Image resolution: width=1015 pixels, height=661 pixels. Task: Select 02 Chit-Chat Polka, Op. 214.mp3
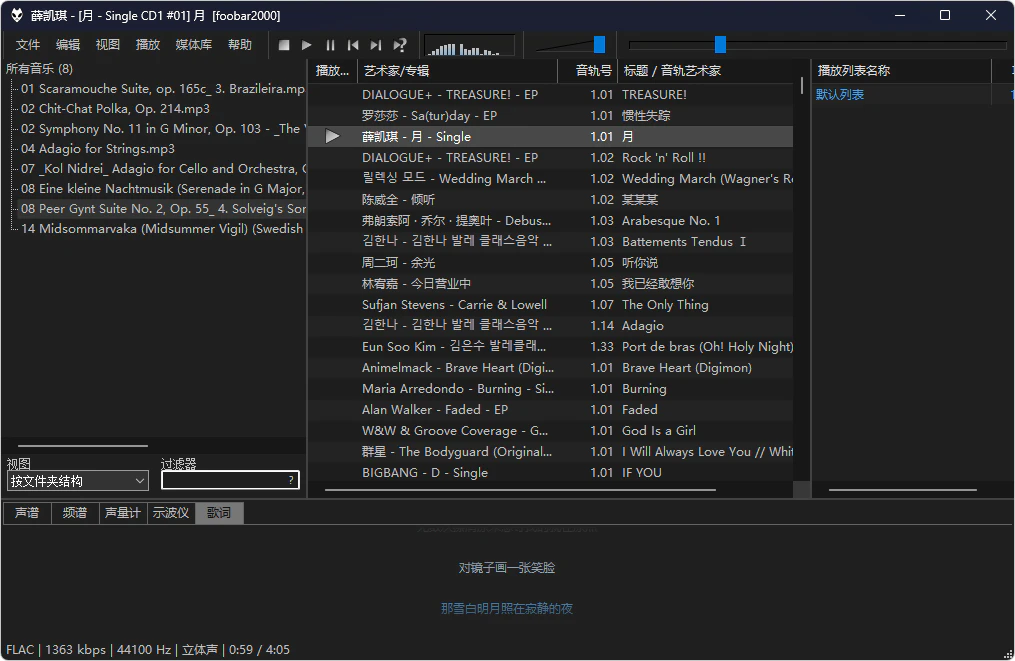(115, 109)
